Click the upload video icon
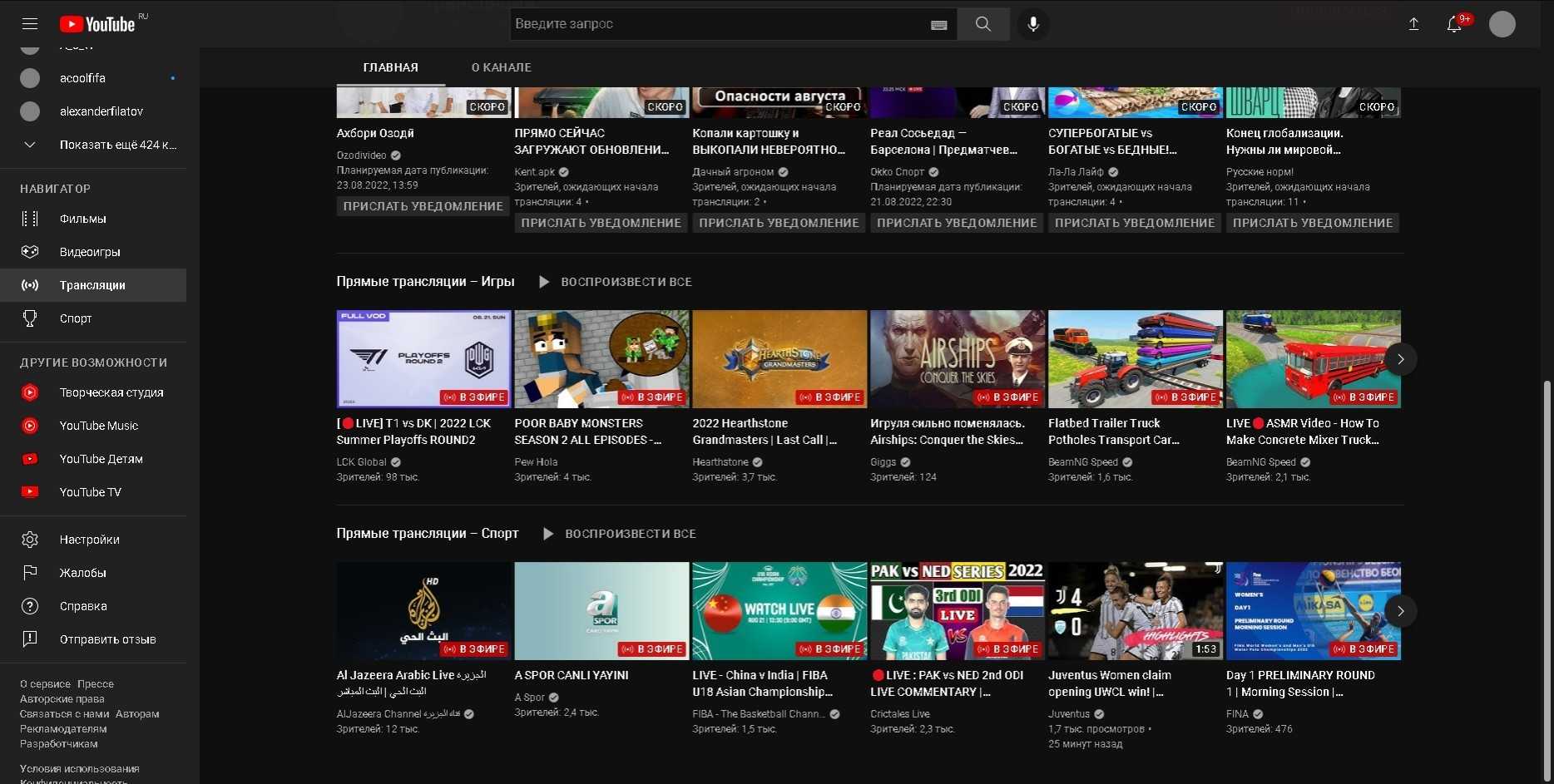Screen dimensions: 1554x784 pos(1413,24)
